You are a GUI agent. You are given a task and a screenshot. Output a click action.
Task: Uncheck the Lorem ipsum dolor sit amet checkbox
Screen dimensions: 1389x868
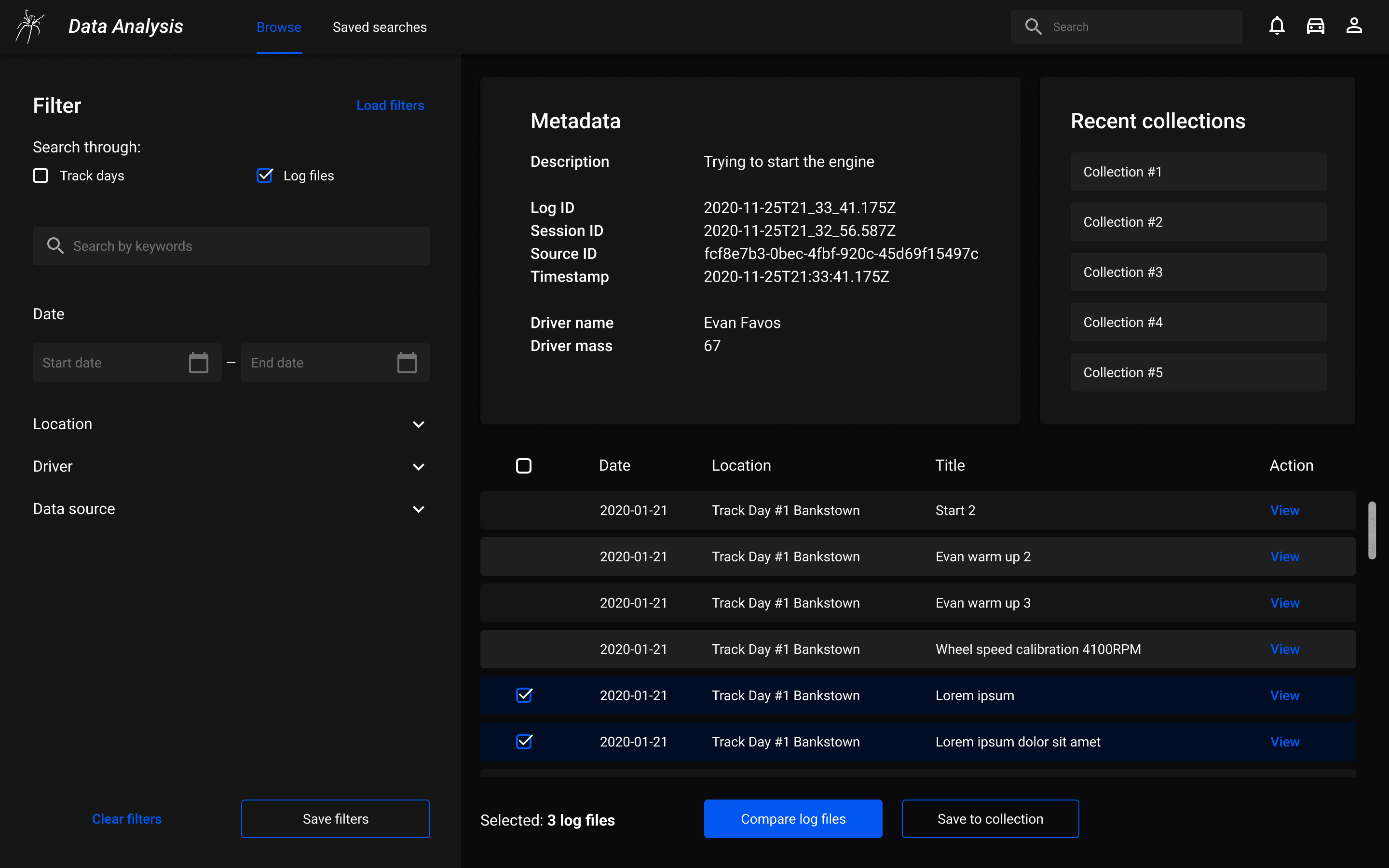[524, 742]
